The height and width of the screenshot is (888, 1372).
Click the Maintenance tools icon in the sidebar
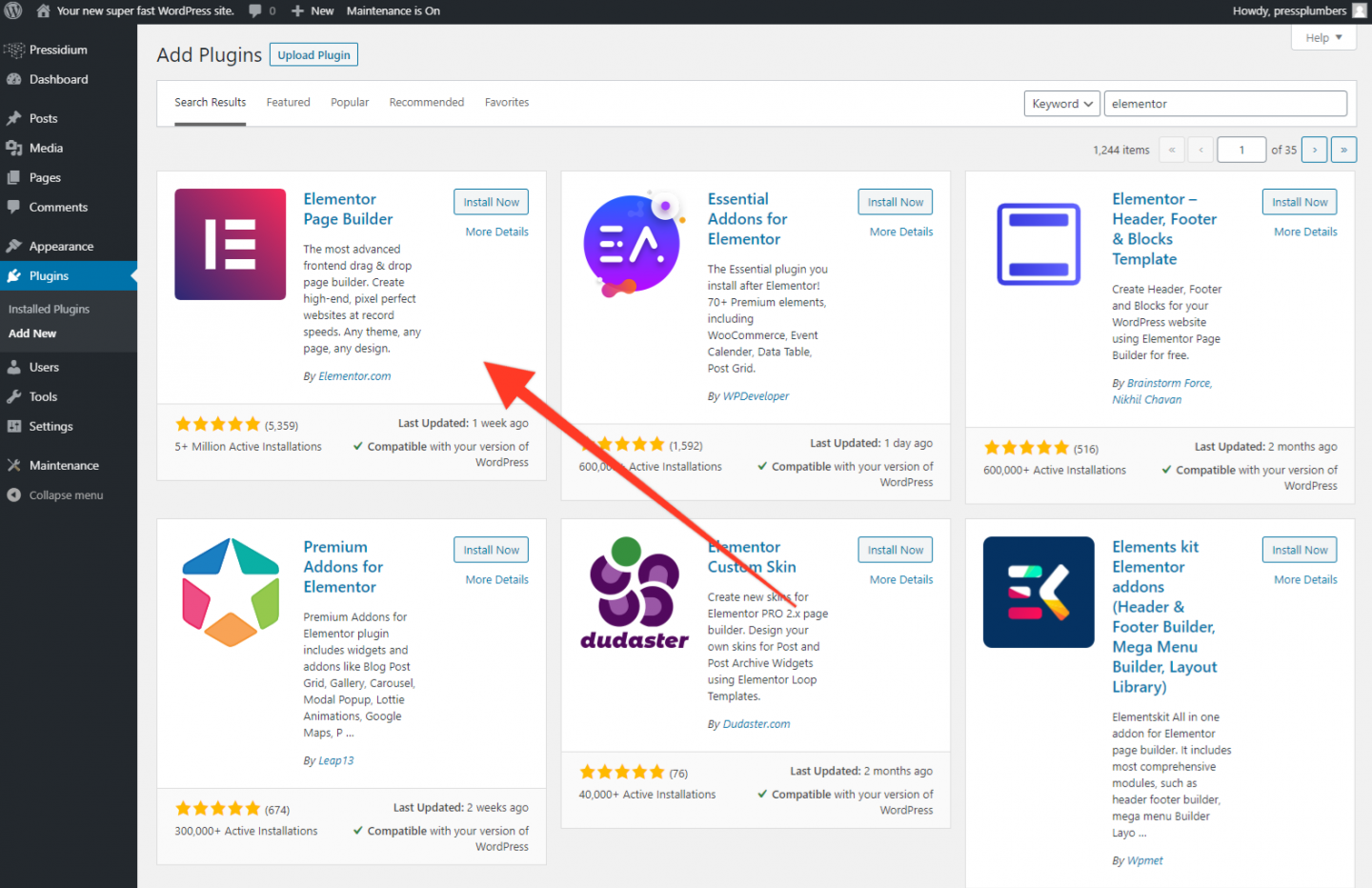tap(14, 465)
